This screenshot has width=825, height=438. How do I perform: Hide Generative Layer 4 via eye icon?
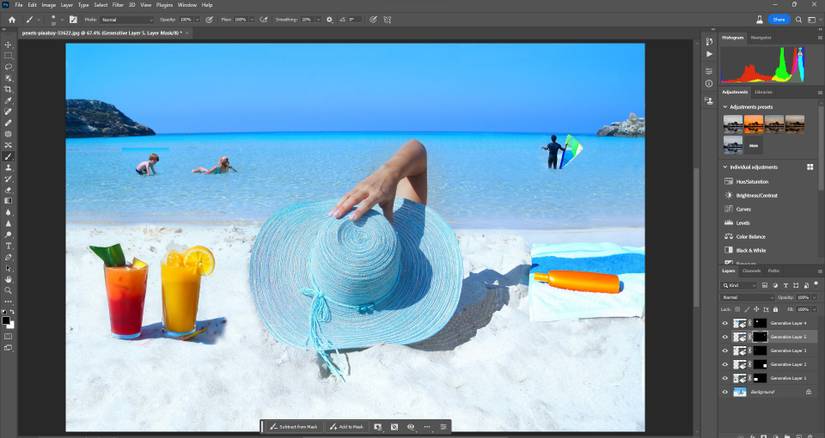click(725, 323)
